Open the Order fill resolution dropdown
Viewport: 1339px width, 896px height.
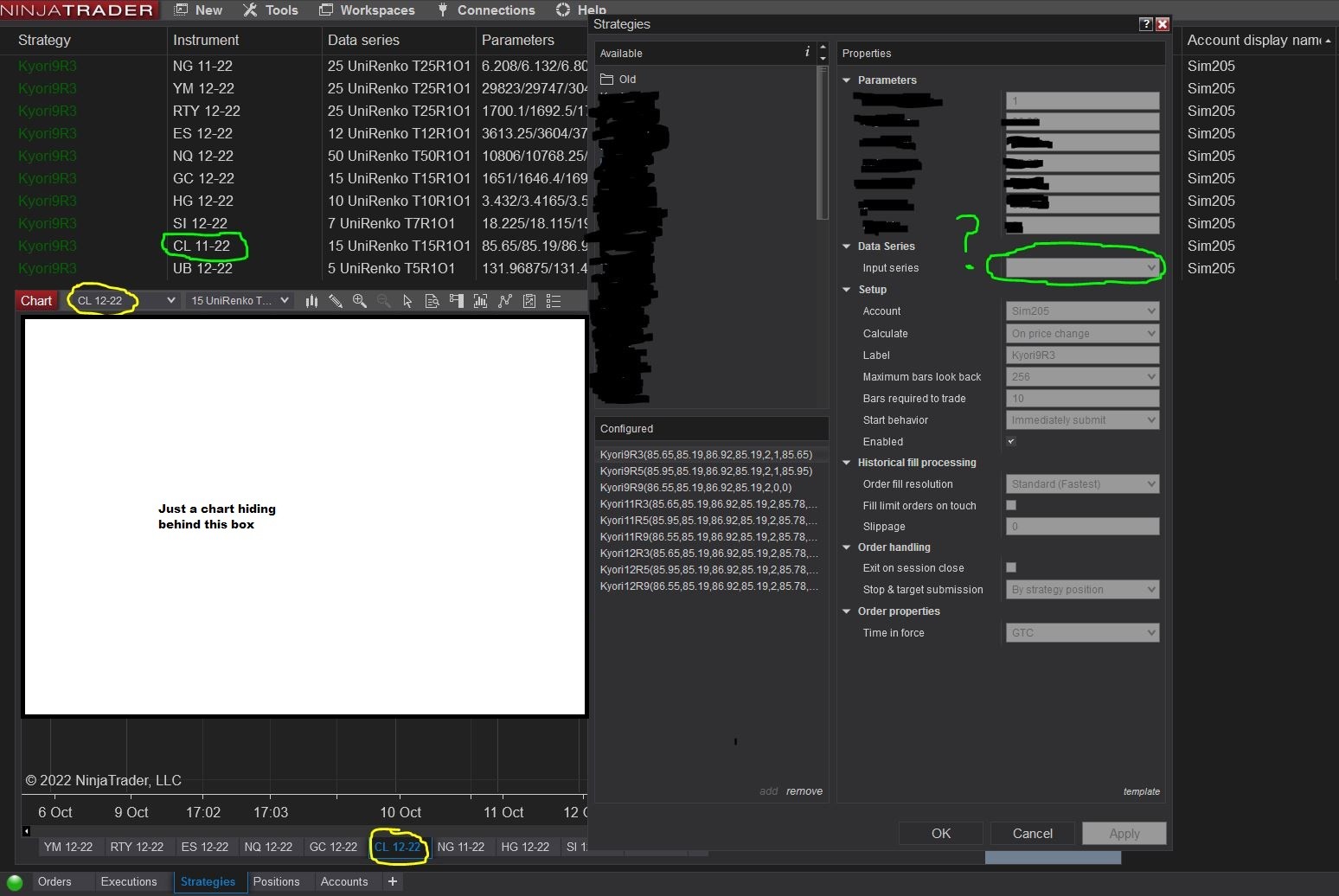[1082, 484]
